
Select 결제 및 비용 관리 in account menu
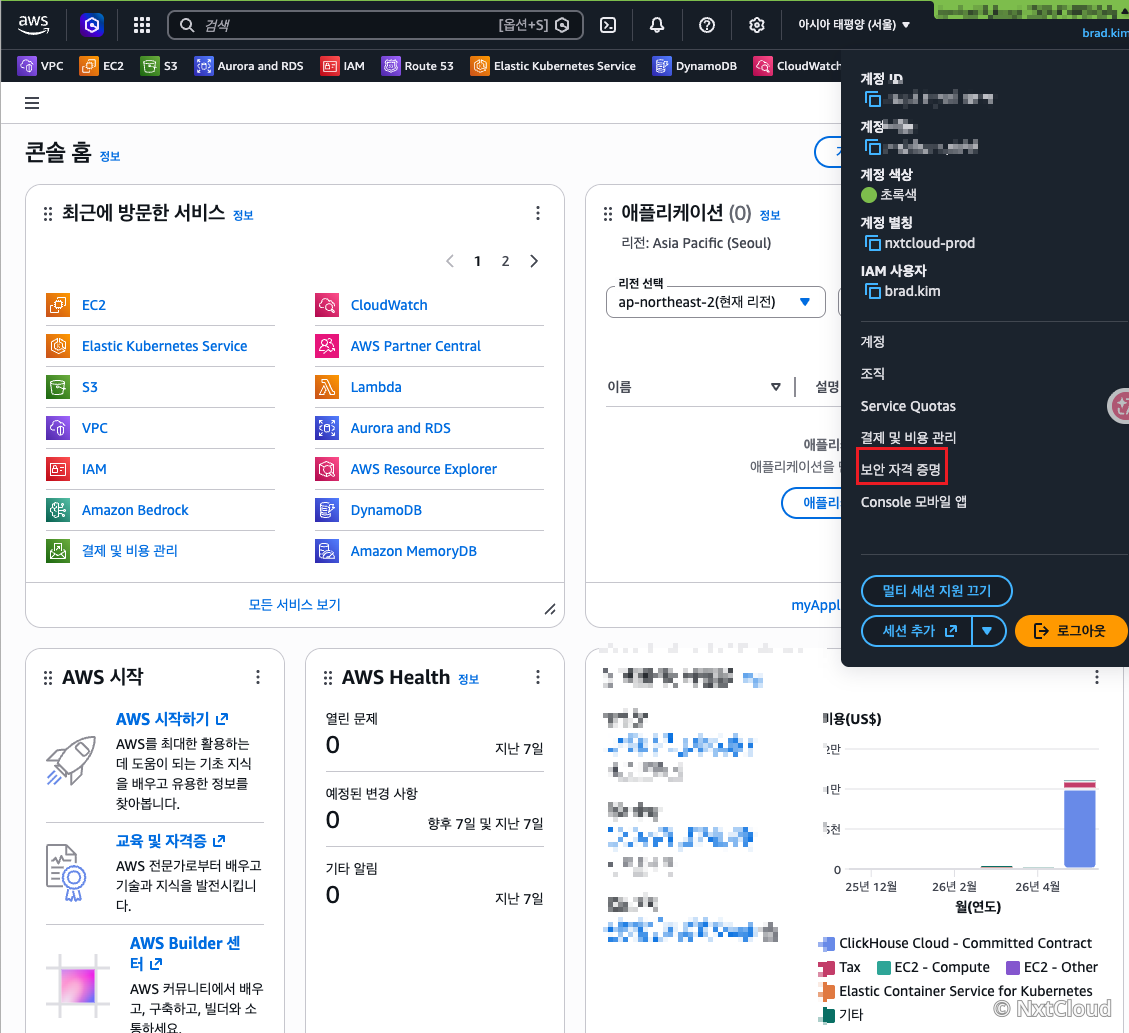point(908,438)
